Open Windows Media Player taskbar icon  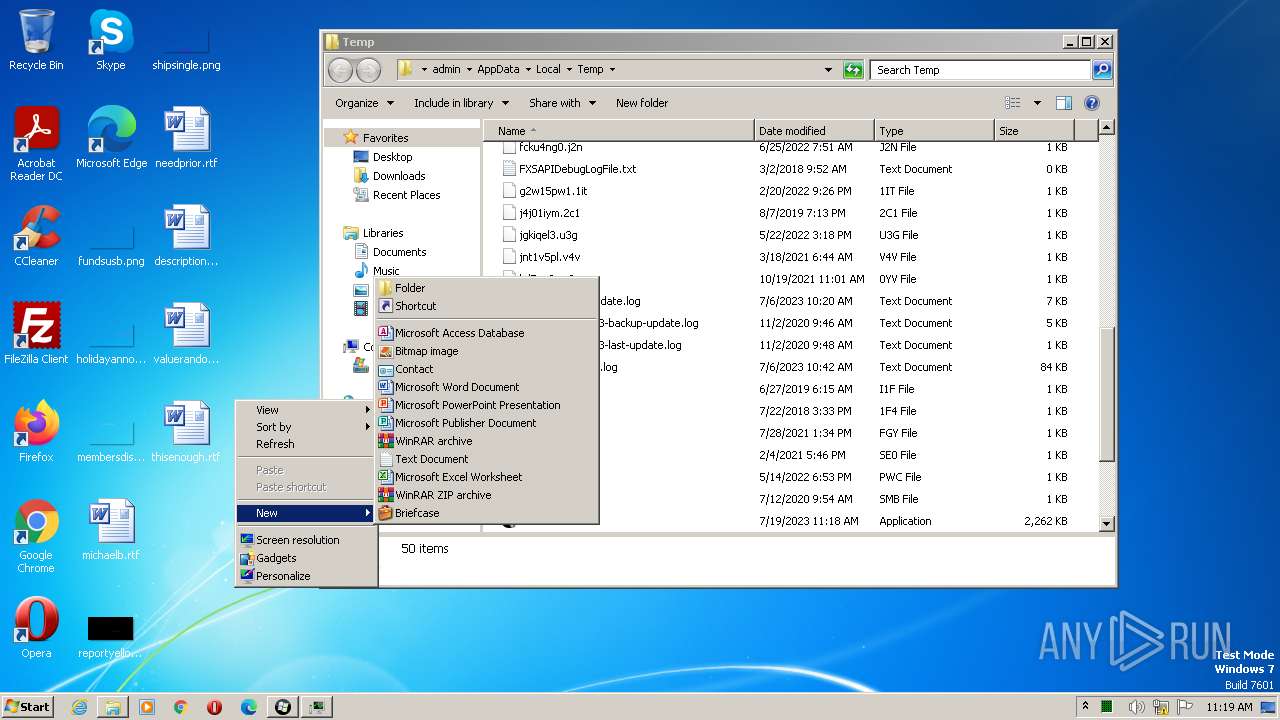pyautogui.click(x=147, y=707)
